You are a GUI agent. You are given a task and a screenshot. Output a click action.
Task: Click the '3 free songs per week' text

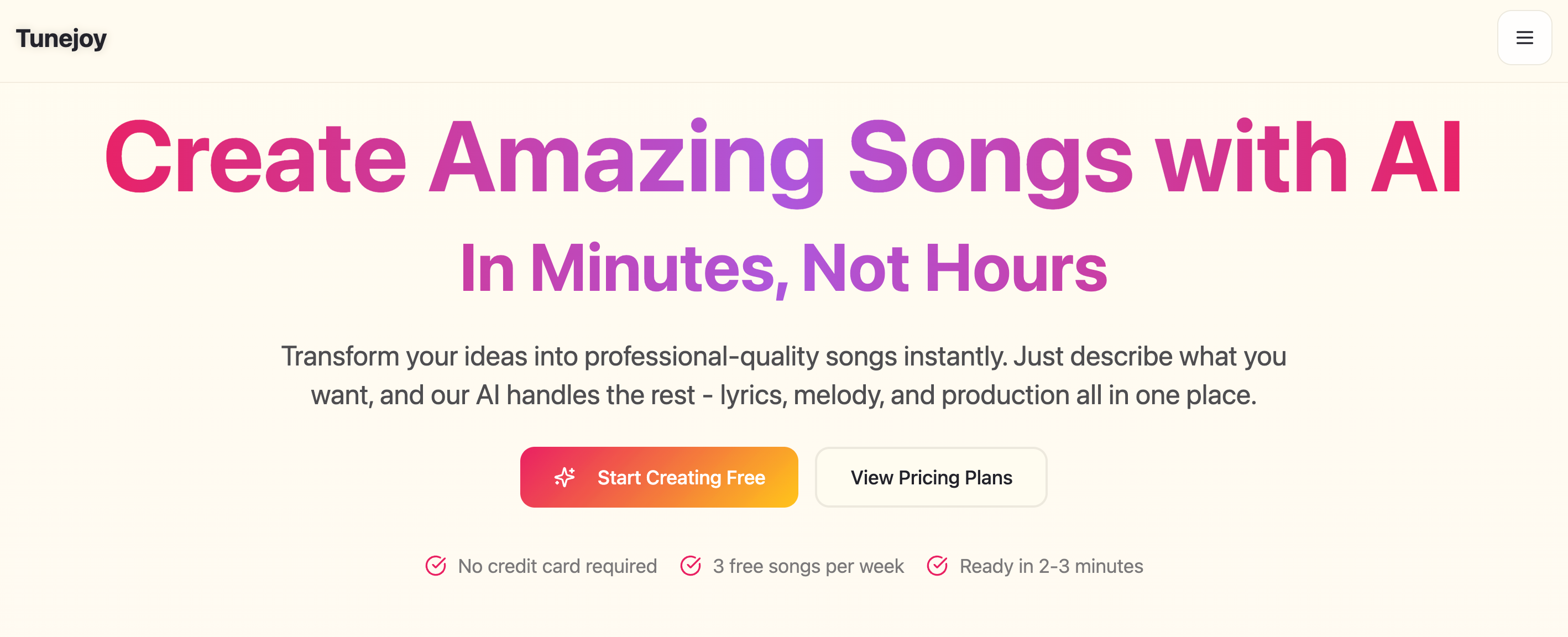pos(808,566)
